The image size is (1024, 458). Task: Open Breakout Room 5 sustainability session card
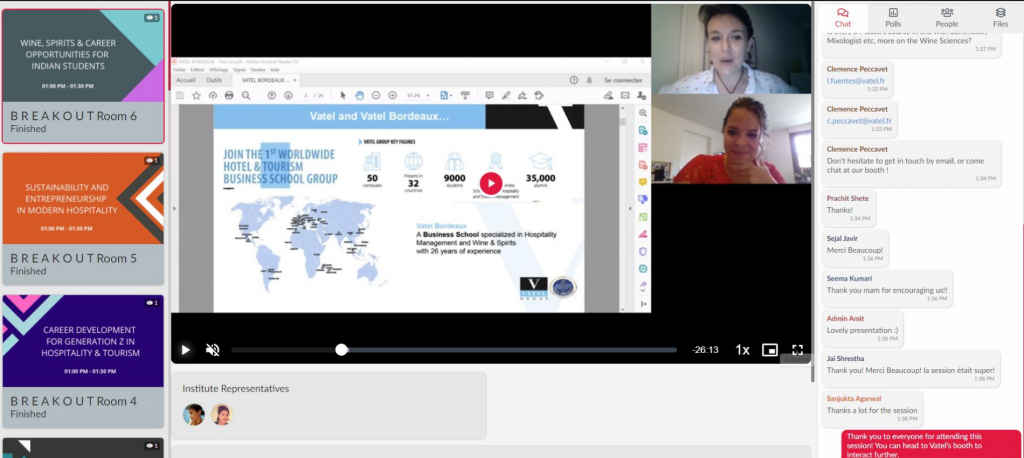click(x=83, y=218)
